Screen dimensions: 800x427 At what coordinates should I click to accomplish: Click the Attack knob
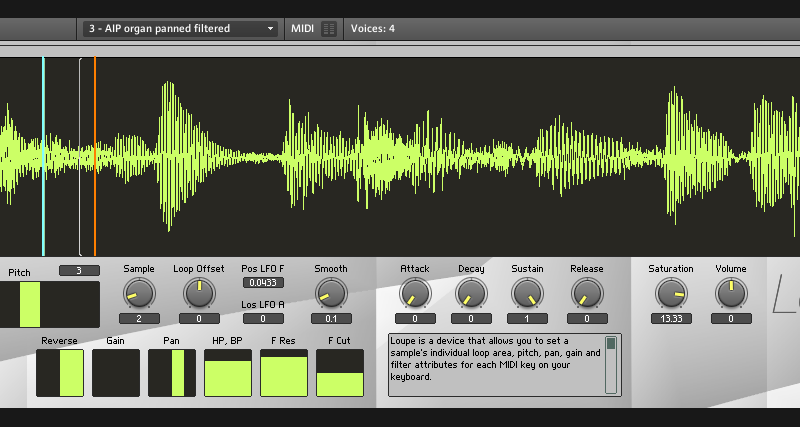(x=414, y=293)
